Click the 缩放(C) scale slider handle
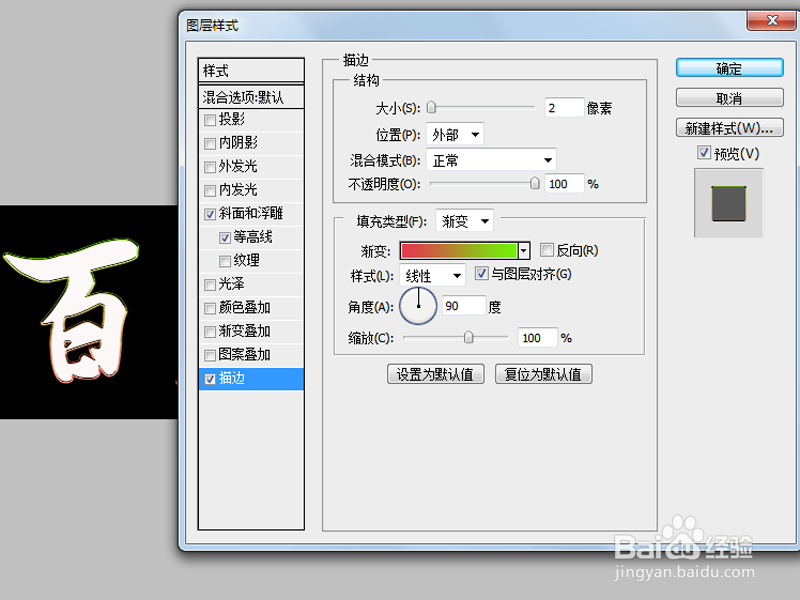This screenshot has width=800, height=600. point(468,337)
